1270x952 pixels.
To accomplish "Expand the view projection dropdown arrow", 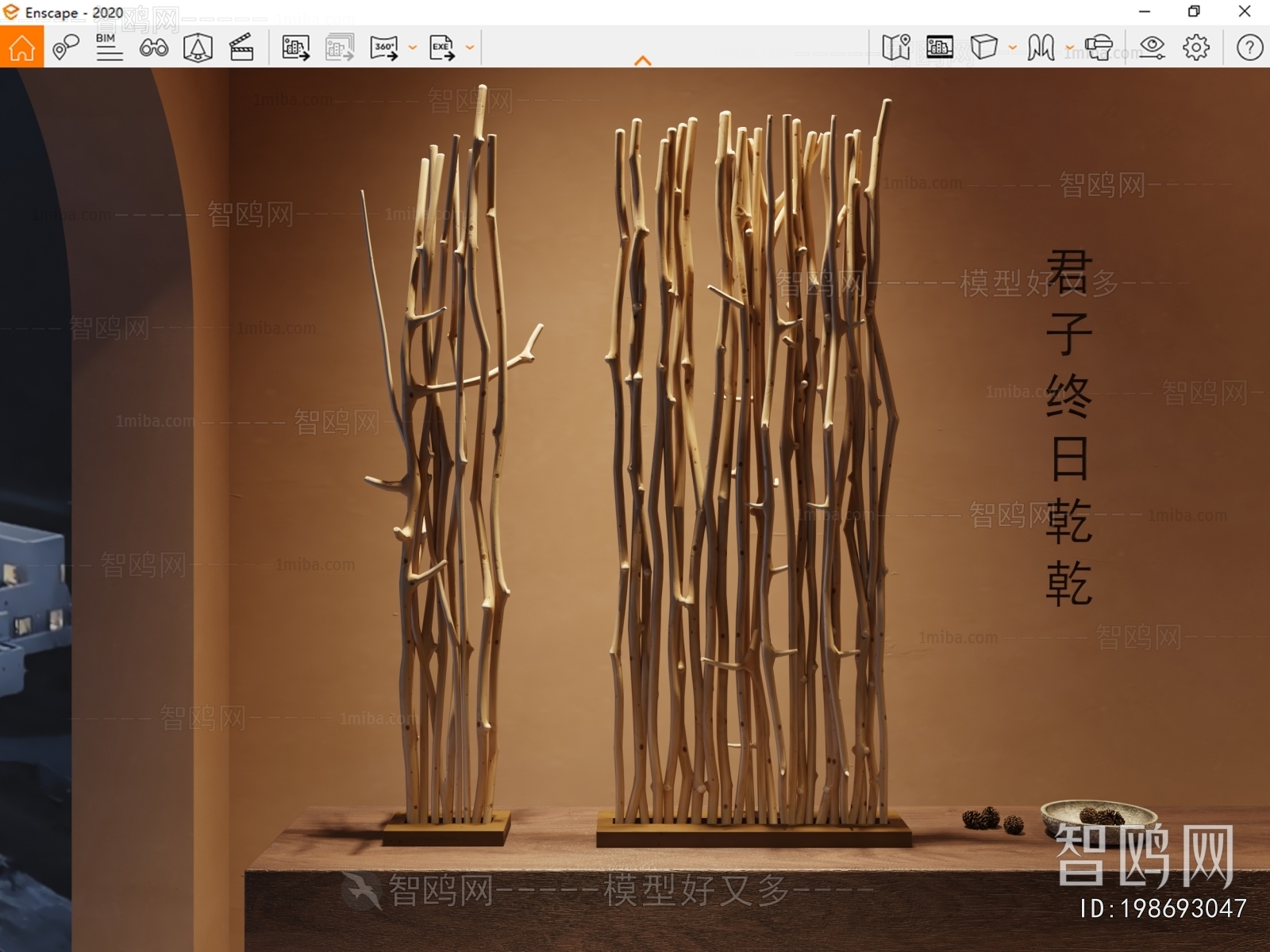I will coord(1013,48).
